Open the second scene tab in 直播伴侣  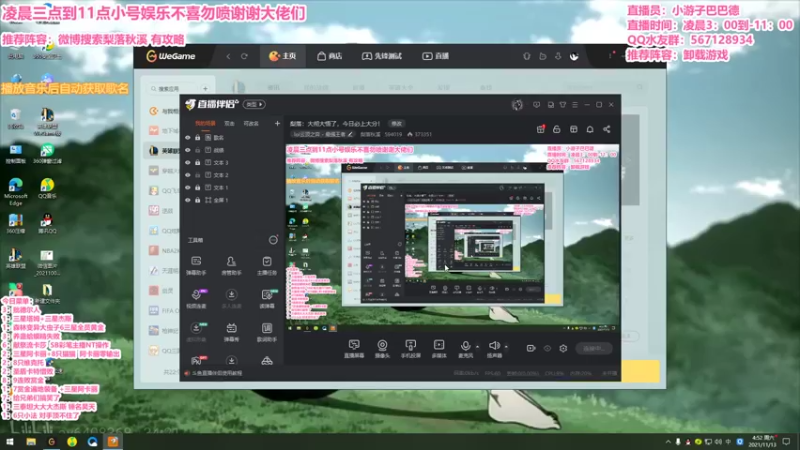coord(230,123)
